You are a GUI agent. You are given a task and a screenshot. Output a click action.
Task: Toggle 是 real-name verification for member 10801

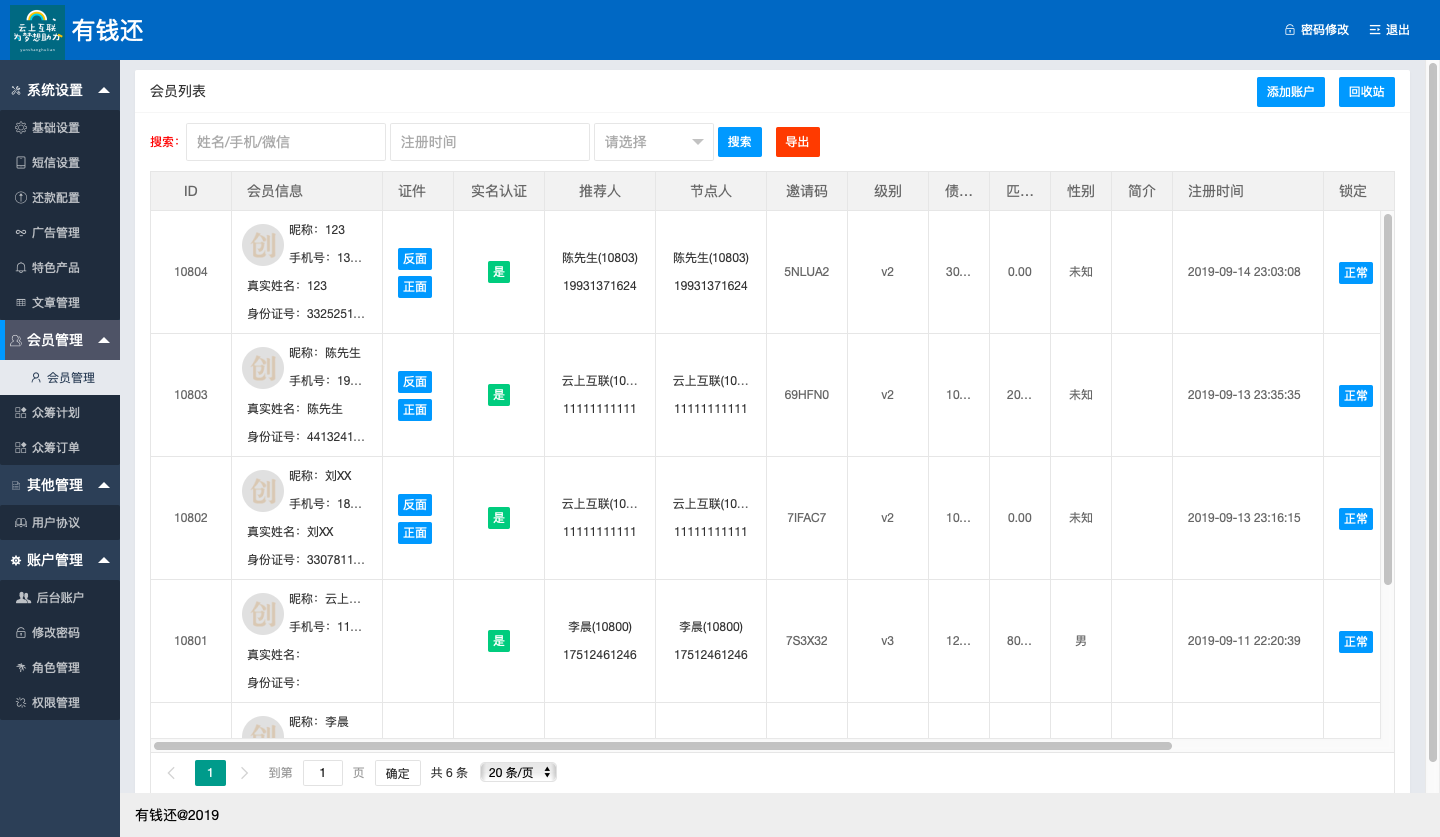coord(498,641)
